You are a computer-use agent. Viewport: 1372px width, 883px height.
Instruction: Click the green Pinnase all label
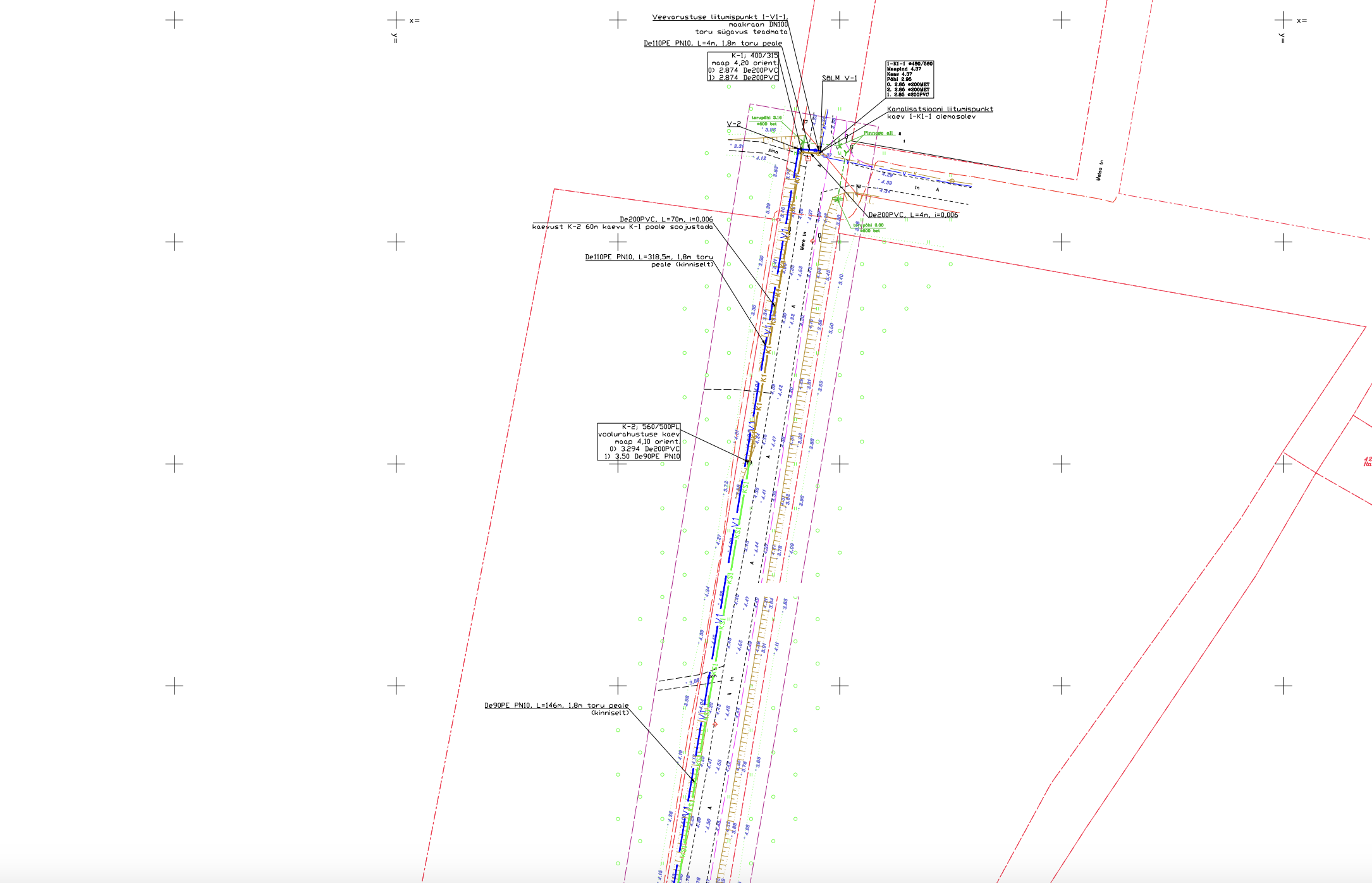[x=878, y=133]
